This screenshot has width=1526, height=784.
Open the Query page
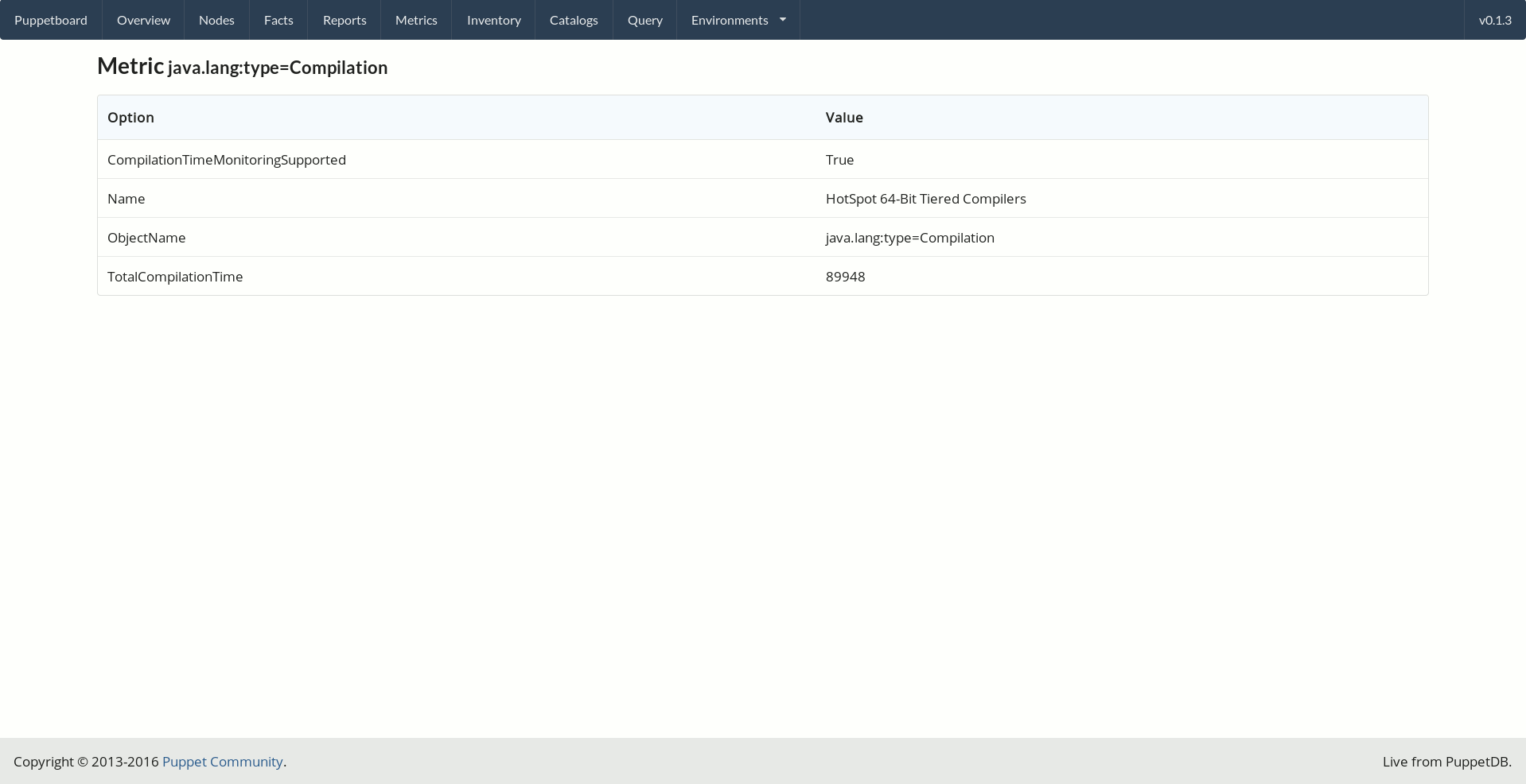[x=644, y=20]
